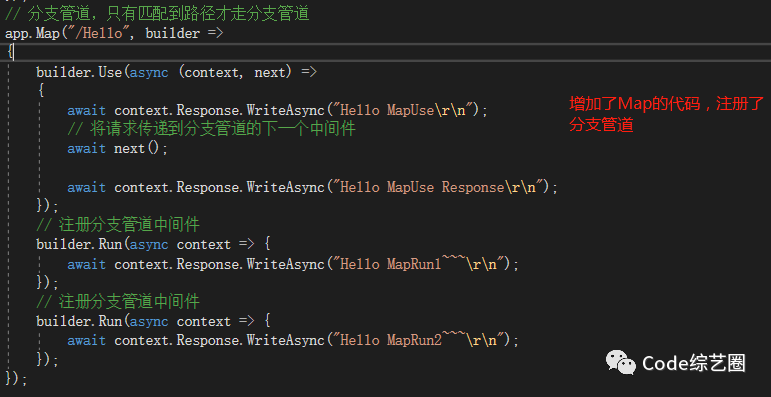Click the word builder after "/Hello"
Viewport: 771px width, 397px height.
pos(173,34)
